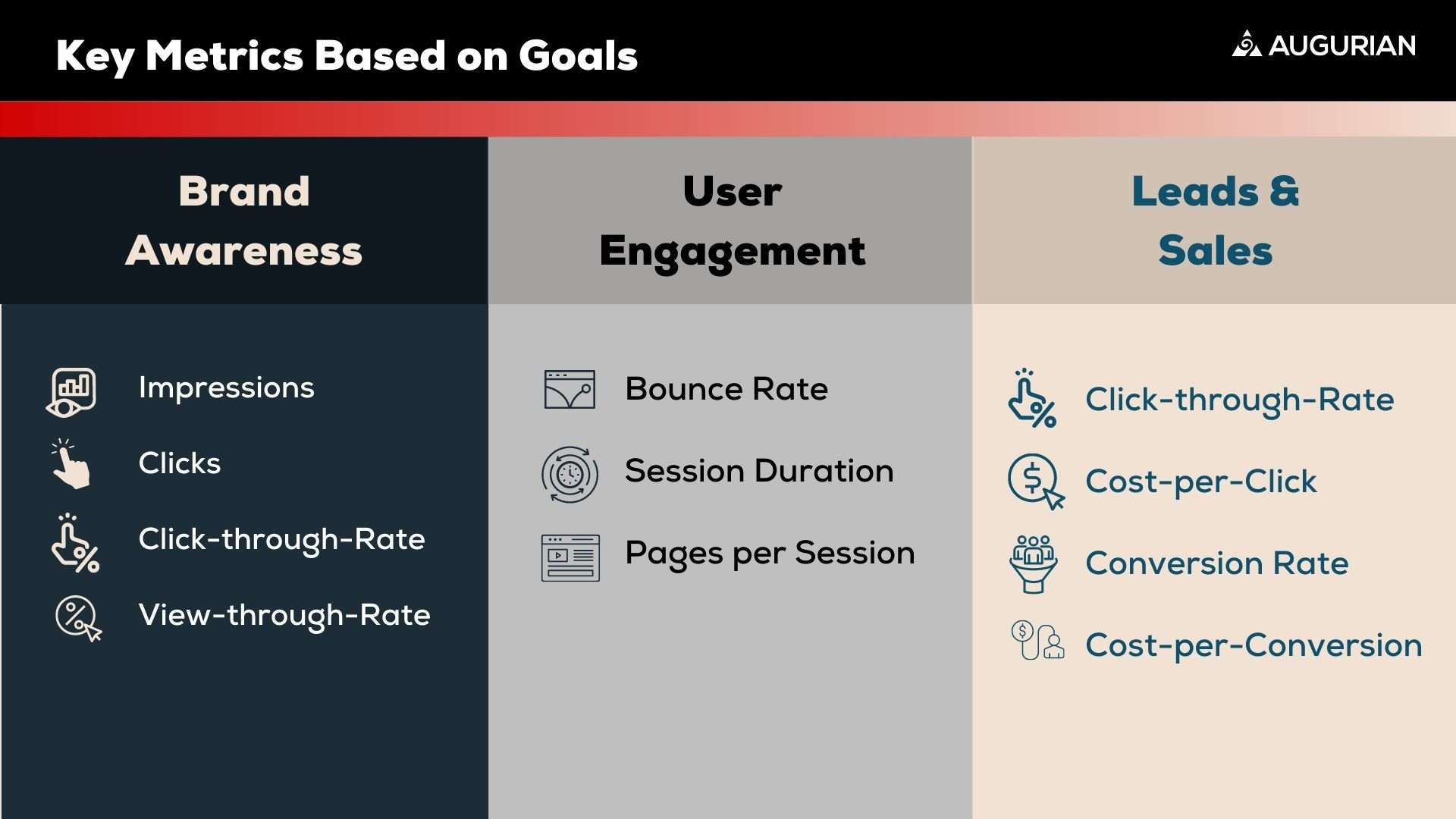Screen dimensions: 1456x819
Task: Click the Click-through-Rate percentage icon in Brand Awareness
Action: click(x=74, y=540)
